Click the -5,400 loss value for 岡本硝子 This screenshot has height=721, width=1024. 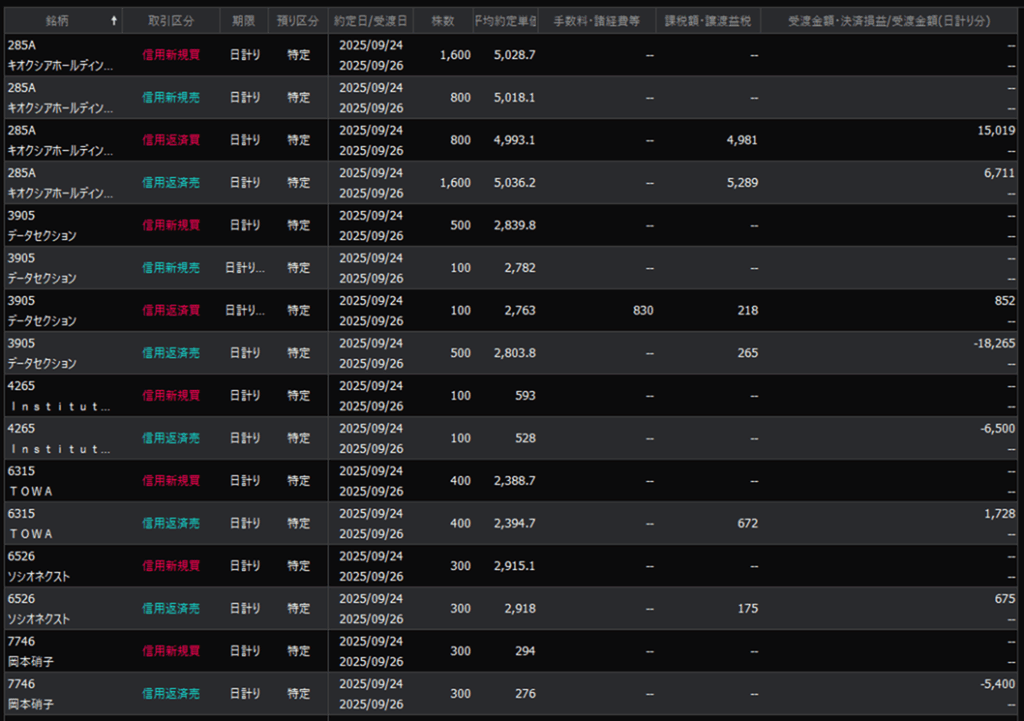pyautogui.click(x=996, y=684)
